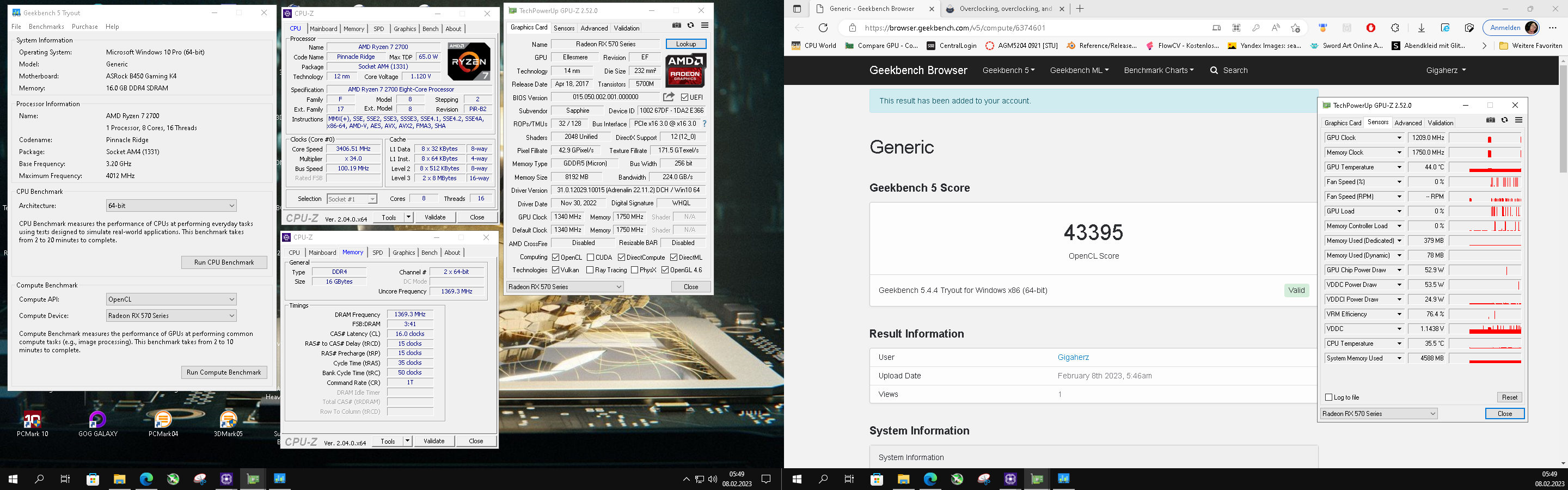Viewport: 1568px width, 490px height.
Task: Expand Gigaherz account dropdown
Action: click(x=1445, y=71)
